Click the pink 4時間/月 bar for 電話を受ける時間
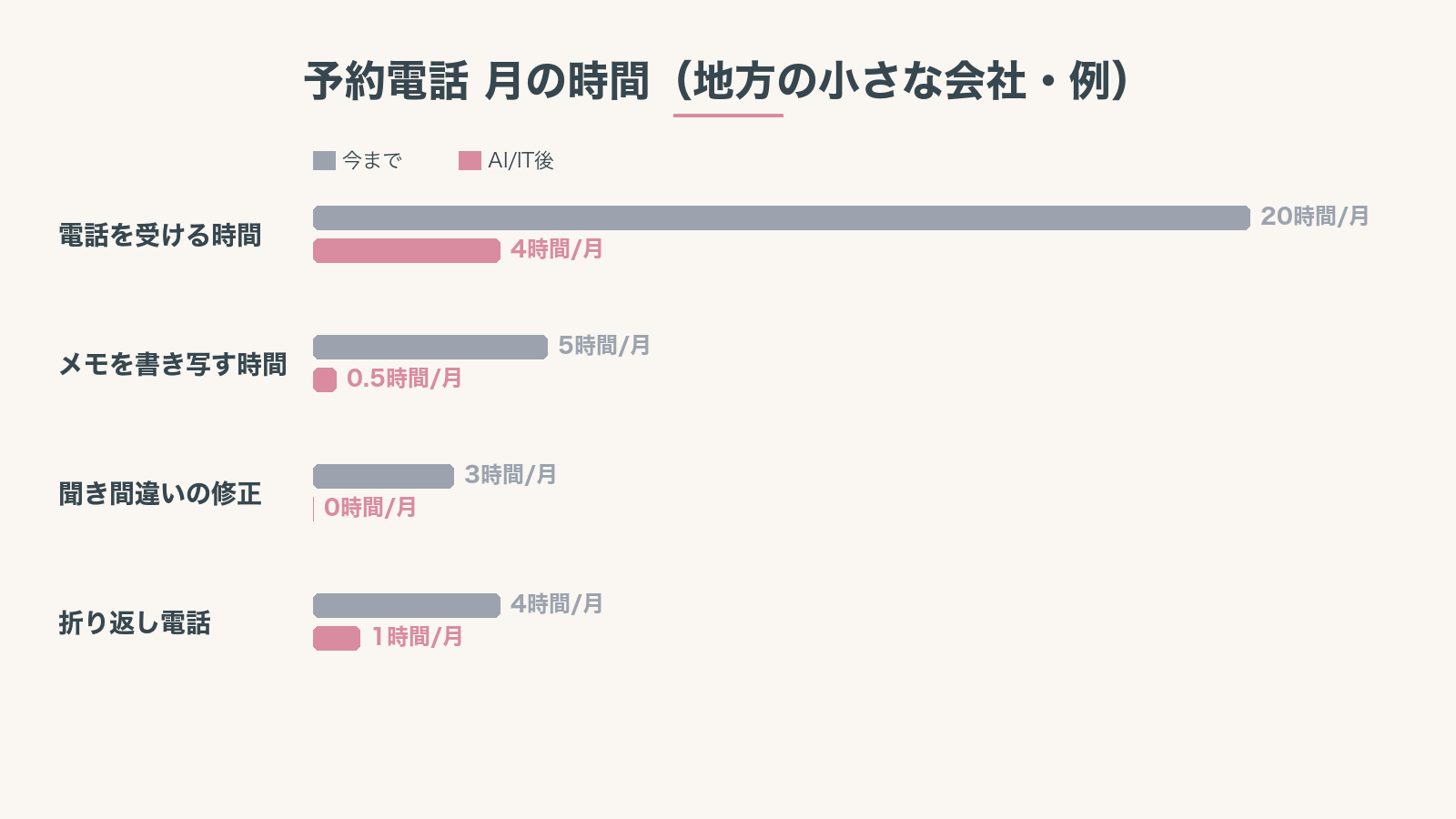The width and height of the screenshot is (1456, 819). (406, 250)
